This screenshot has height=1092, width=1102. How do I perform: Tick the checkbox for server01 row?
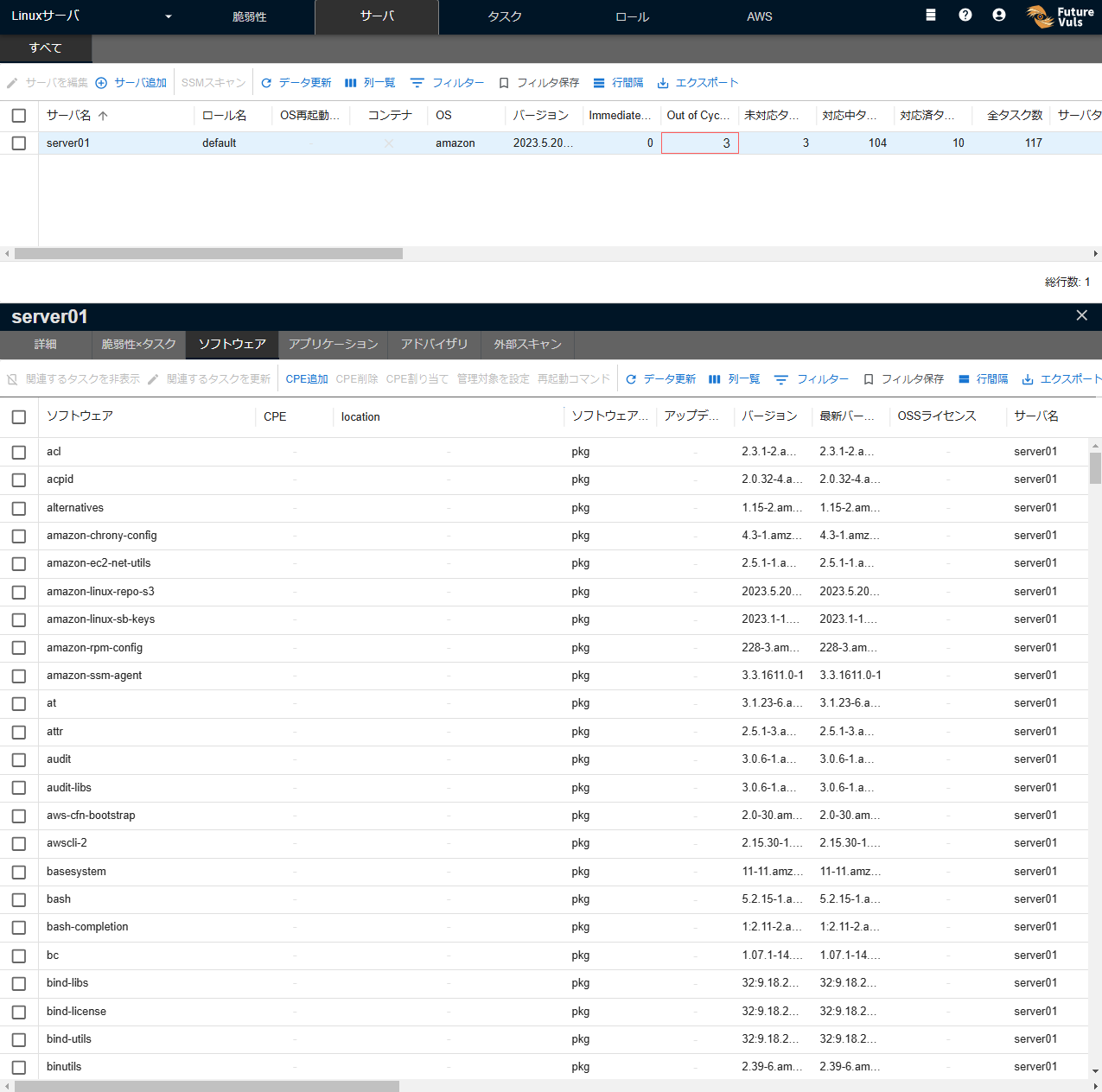coord(19,143)
